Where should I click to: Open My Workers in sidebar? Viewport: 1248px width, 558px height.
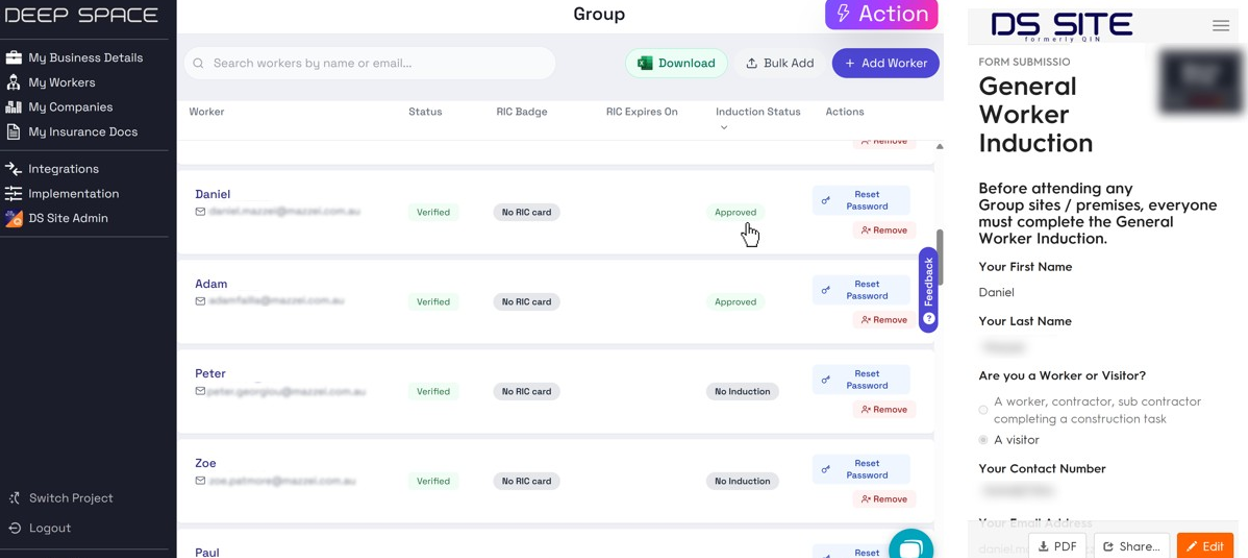[x=62, y=83]
